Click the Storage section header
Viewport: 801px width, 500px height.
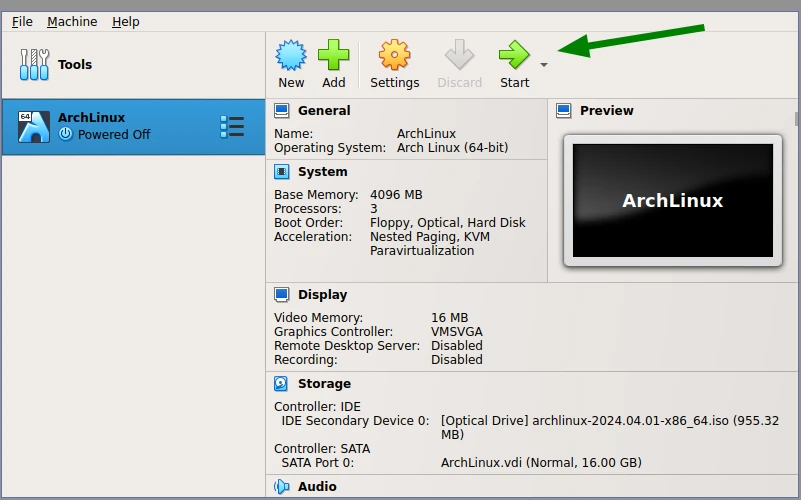324,384
